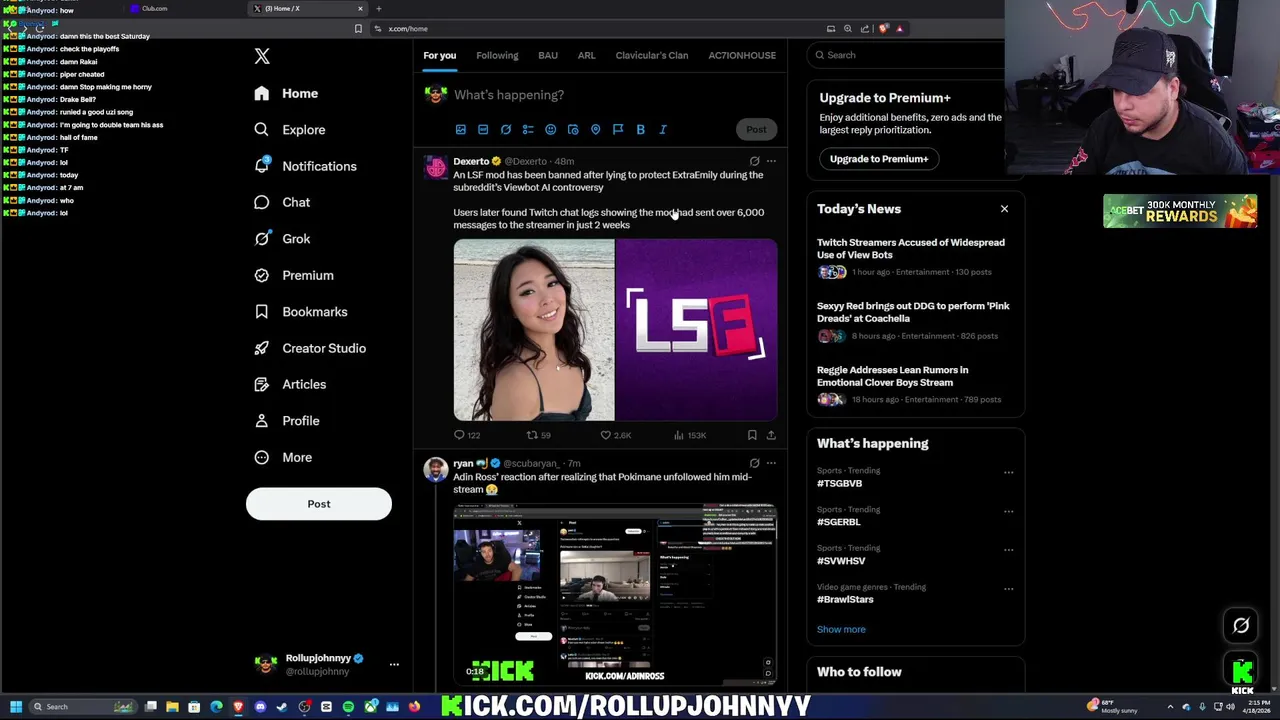
Task: Click the x.com/home address bar
Action: click(600, 29)
